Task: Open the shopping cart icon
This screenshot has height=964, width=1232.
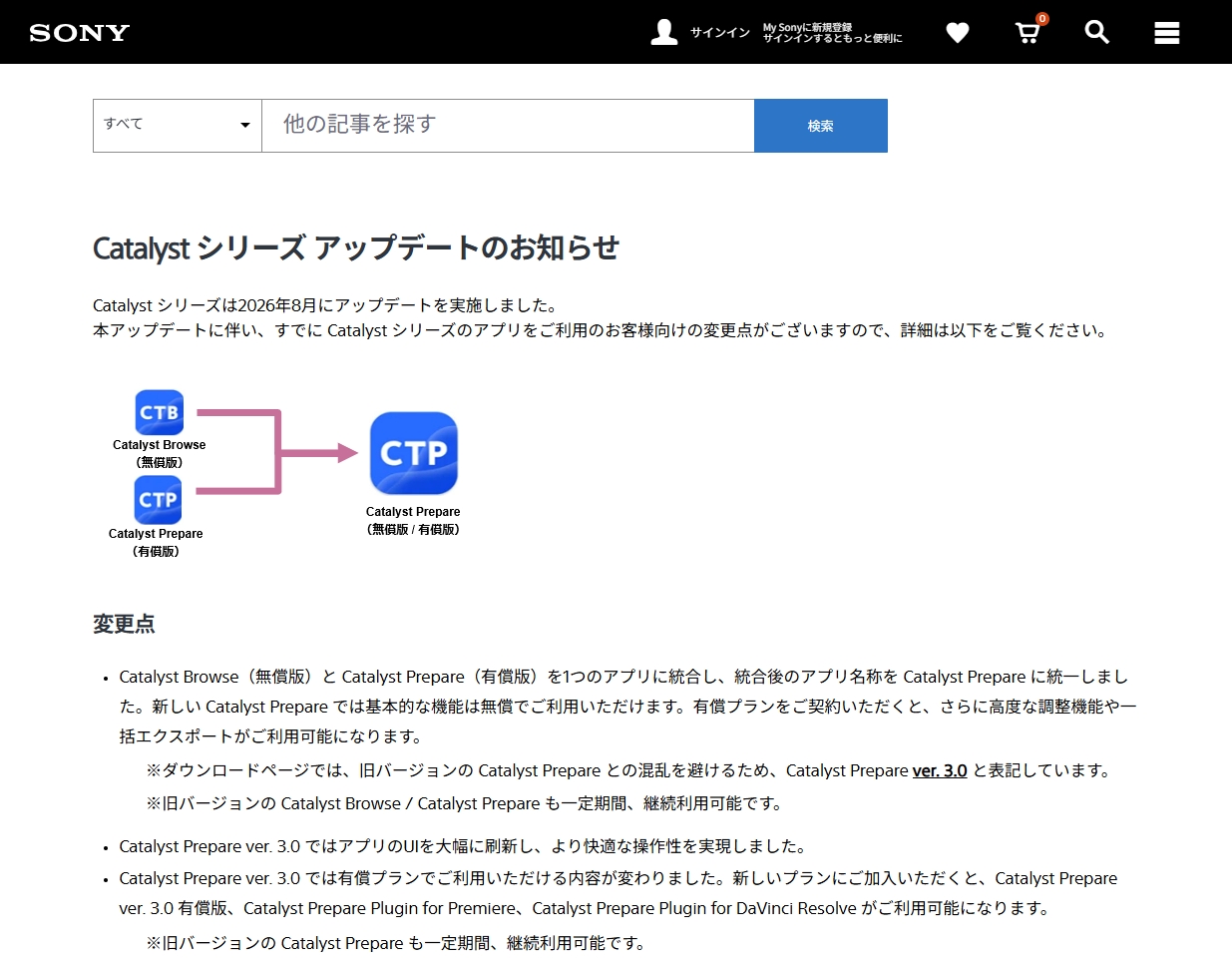Action: click(x=1027, y=33)
